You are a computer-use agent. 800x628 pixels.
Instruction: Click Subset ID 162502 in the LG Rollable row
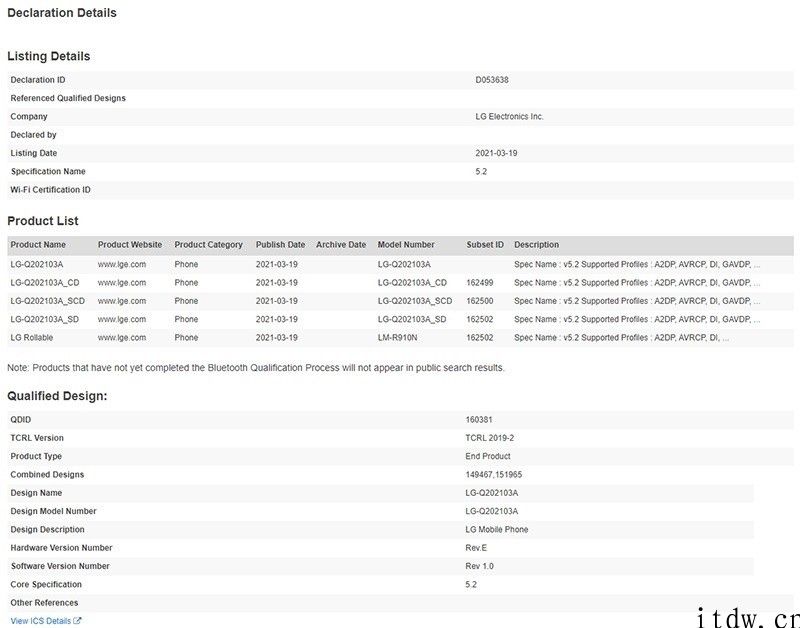[x=480, y=338]
